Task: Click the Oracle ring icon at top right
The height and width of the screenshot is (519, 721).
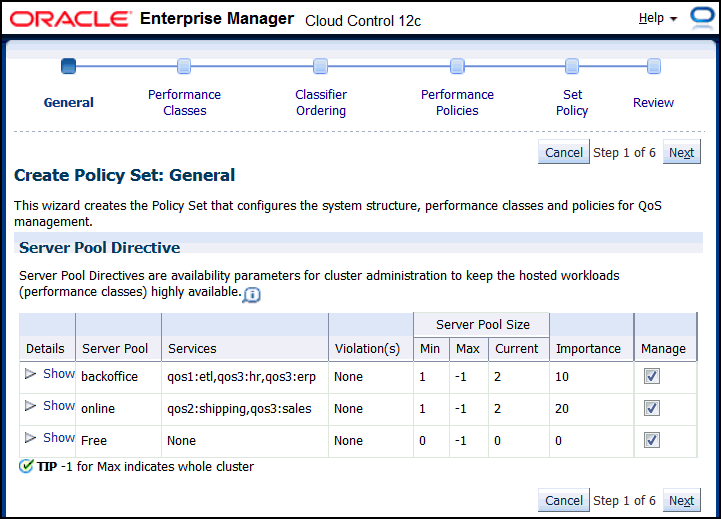Action: (x=703, y=17)
